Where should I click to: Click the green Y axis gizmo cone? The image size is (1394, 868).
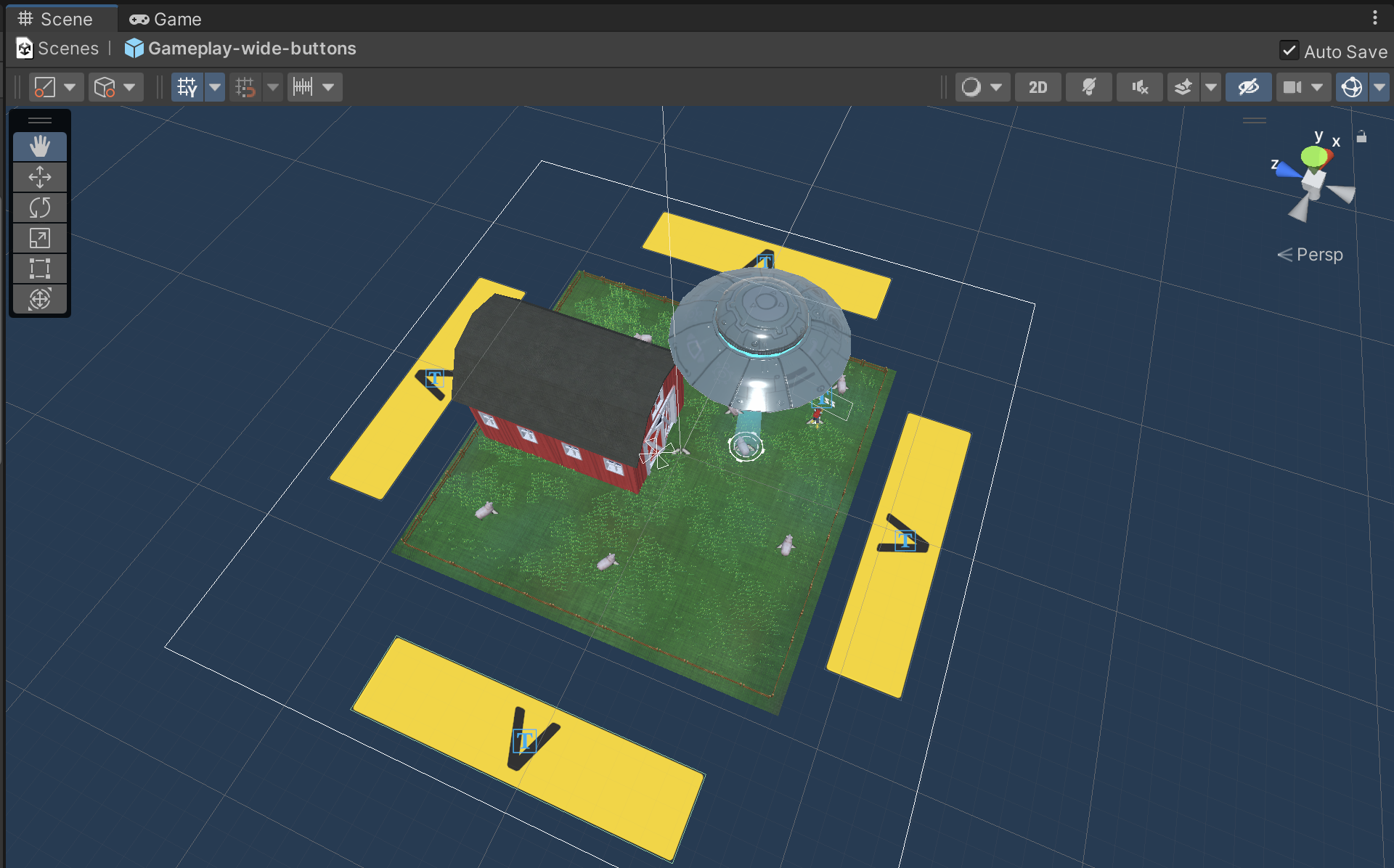1313,155
